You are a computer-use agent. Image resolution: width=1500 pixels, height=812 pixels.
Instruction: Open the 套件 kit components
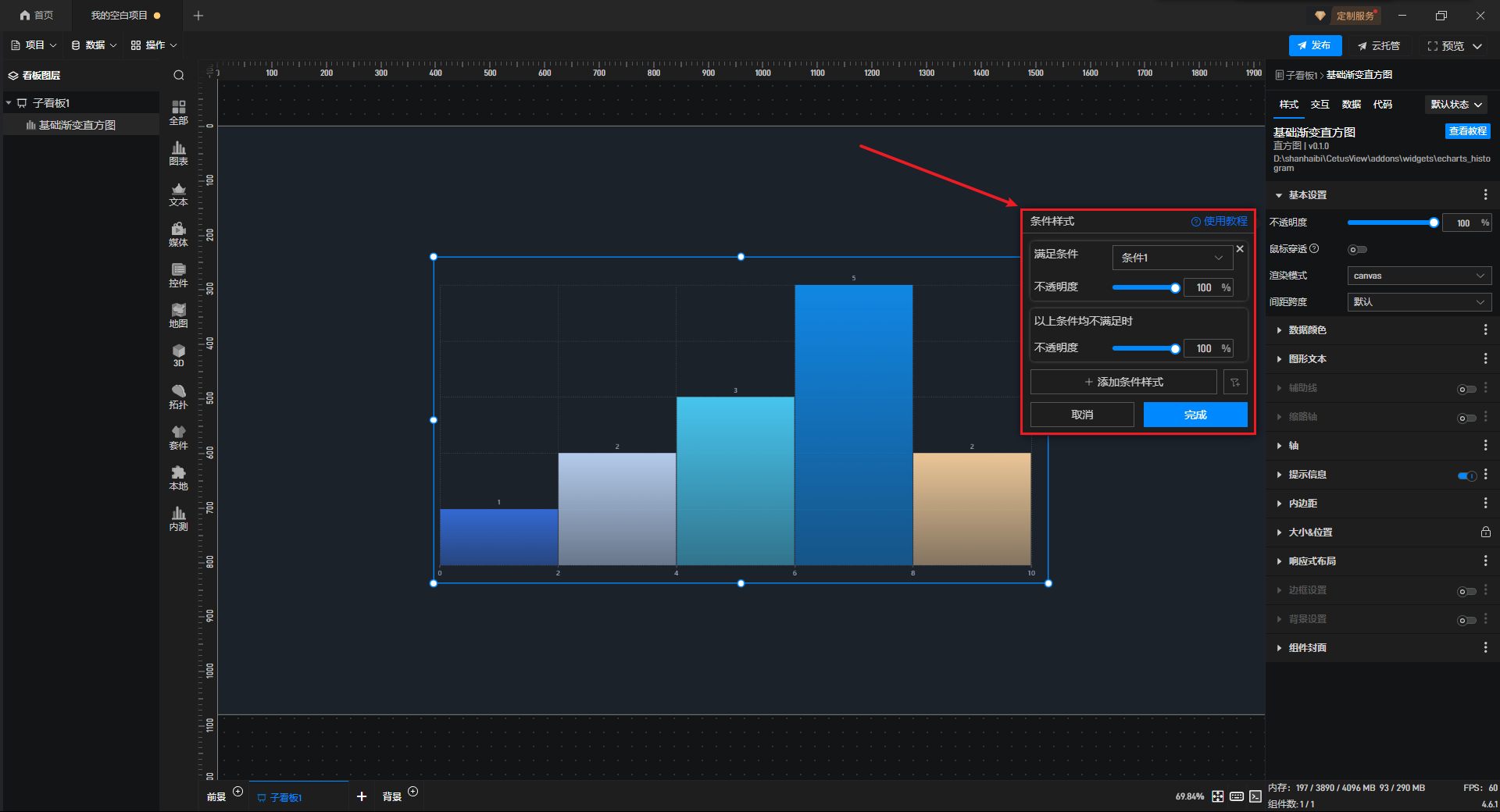click(x=179, y=437)
